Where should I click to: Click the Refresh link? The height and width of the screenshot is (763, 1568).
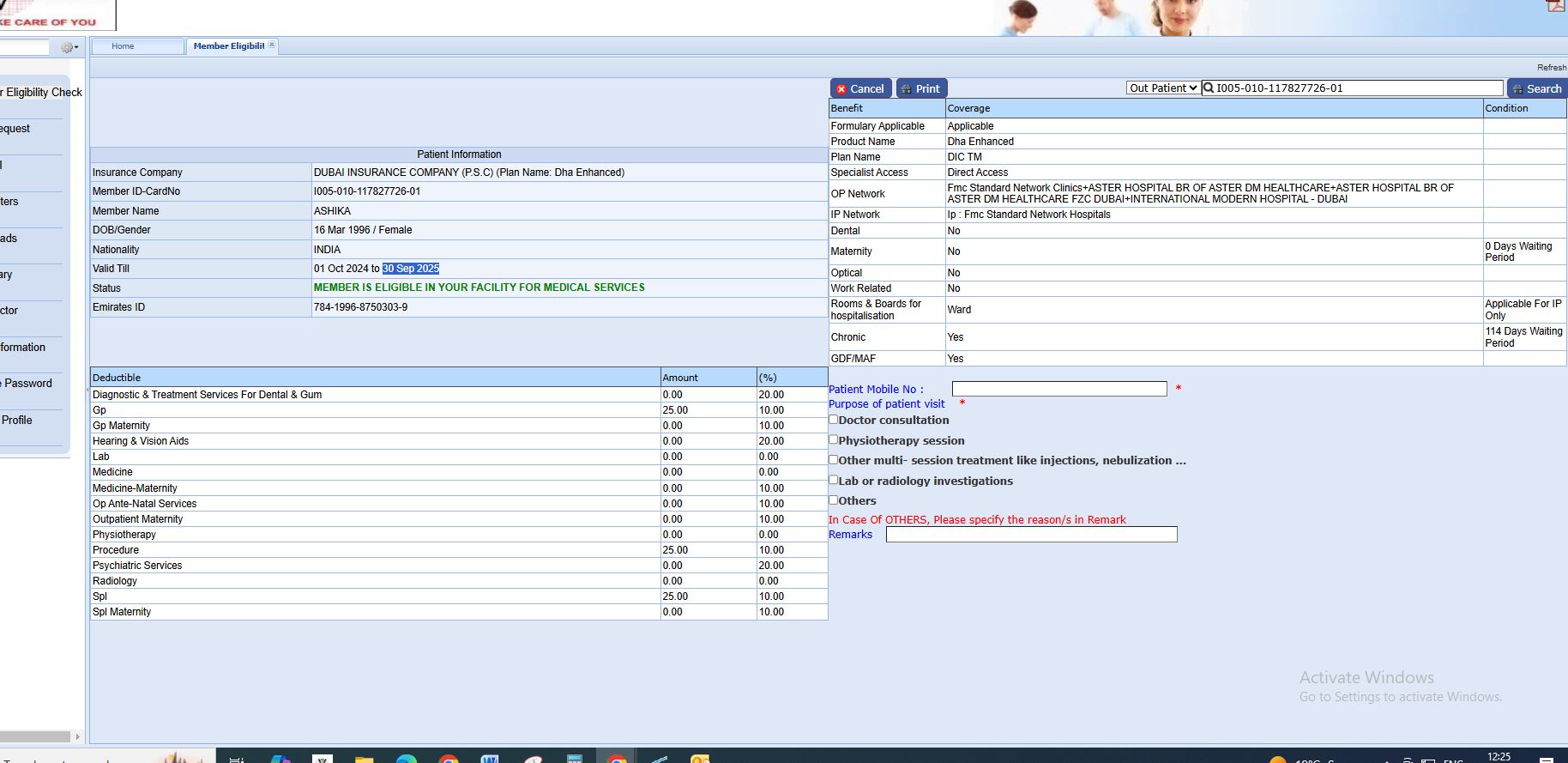[x=1551, y=67]
